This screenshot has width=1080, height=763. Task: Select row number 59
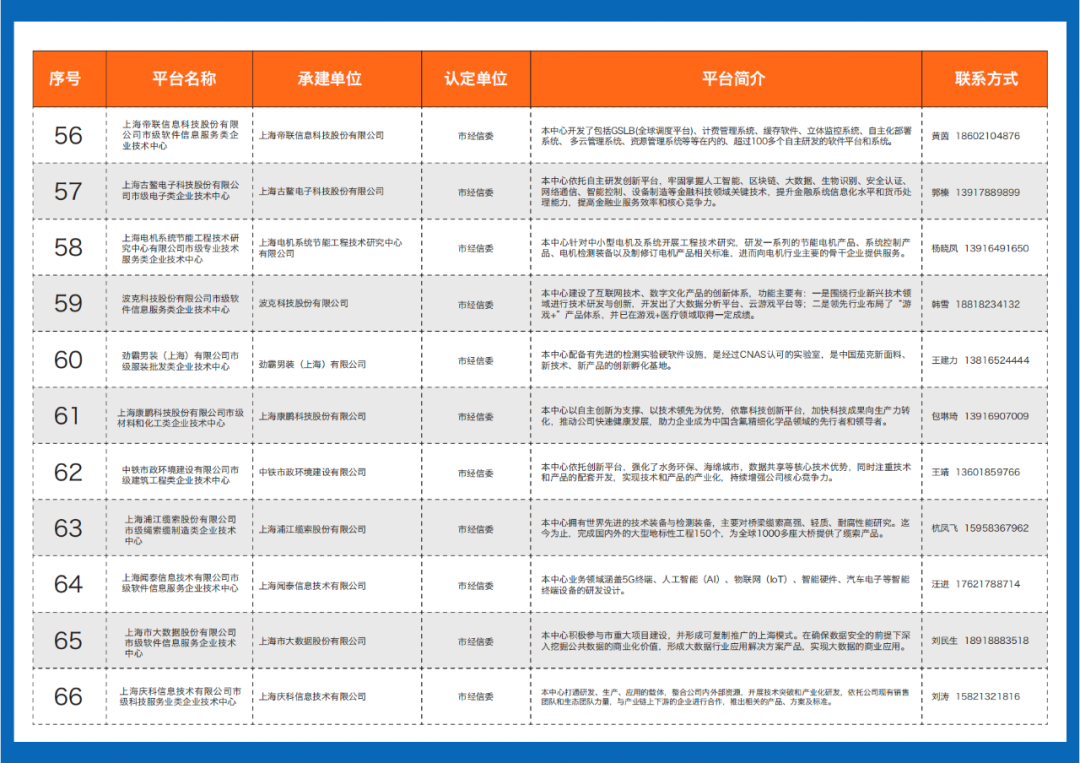tap(68, 304)
